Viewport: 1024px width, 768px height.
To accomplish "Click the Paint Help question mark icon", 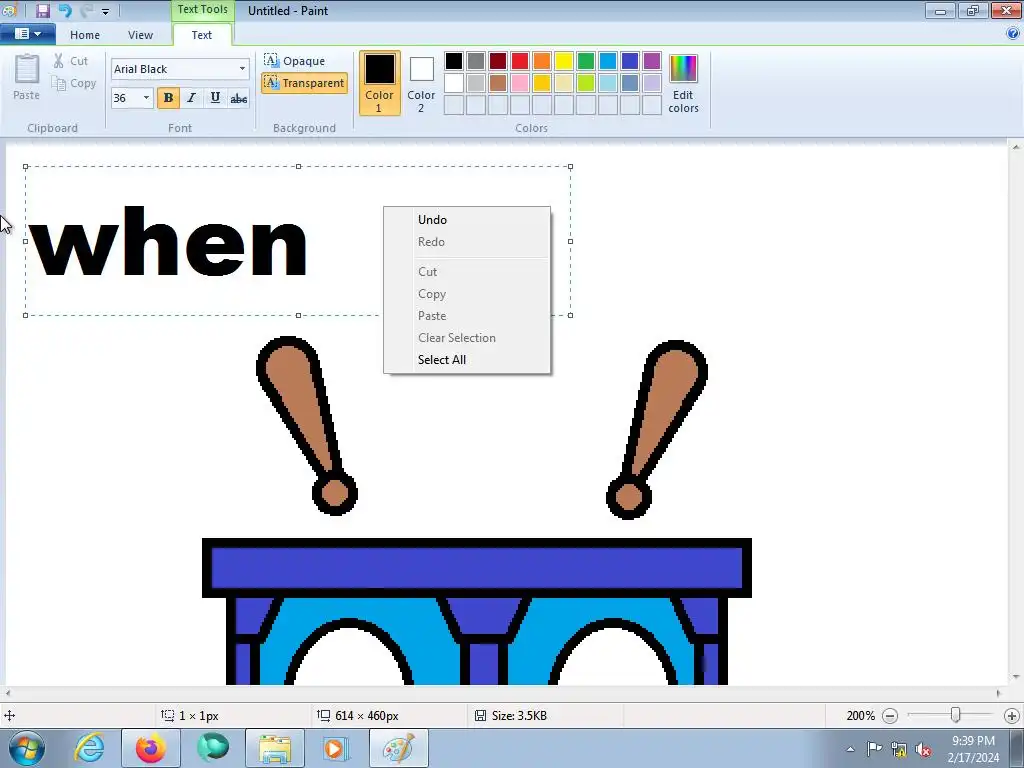I will [1013, 34].
